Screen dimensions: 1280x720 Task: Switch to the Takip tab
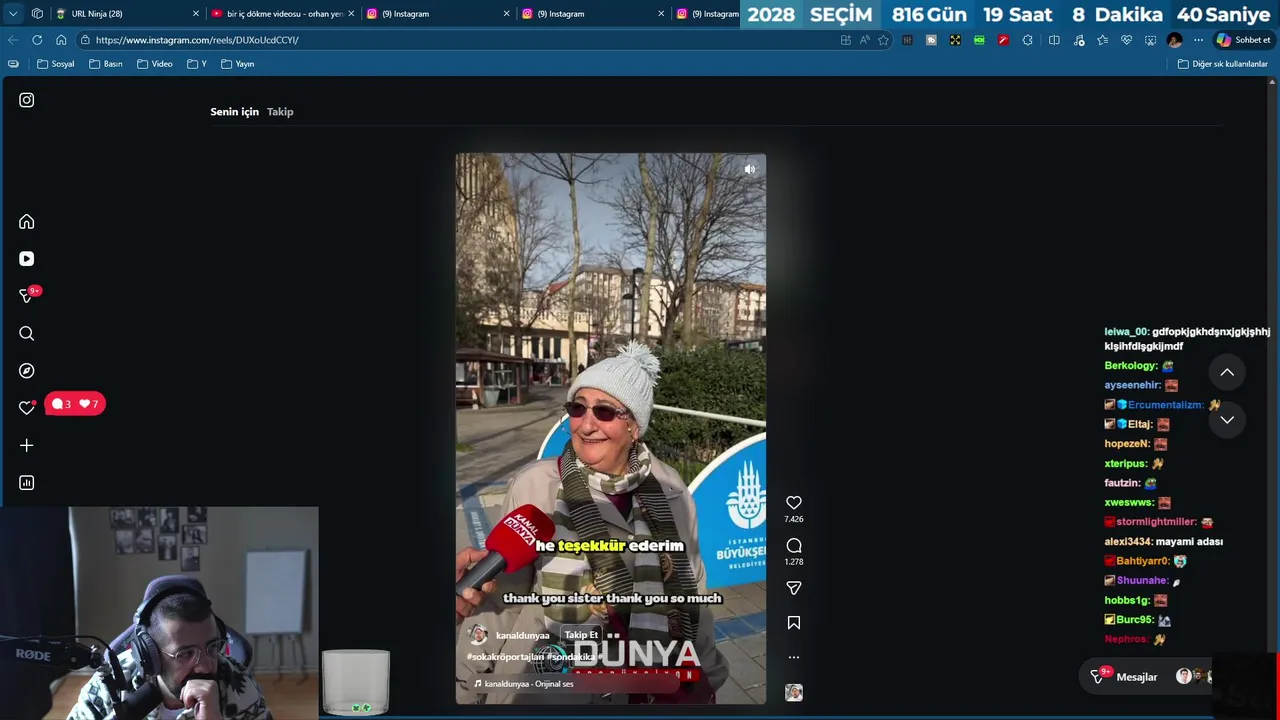coord(280,112)
